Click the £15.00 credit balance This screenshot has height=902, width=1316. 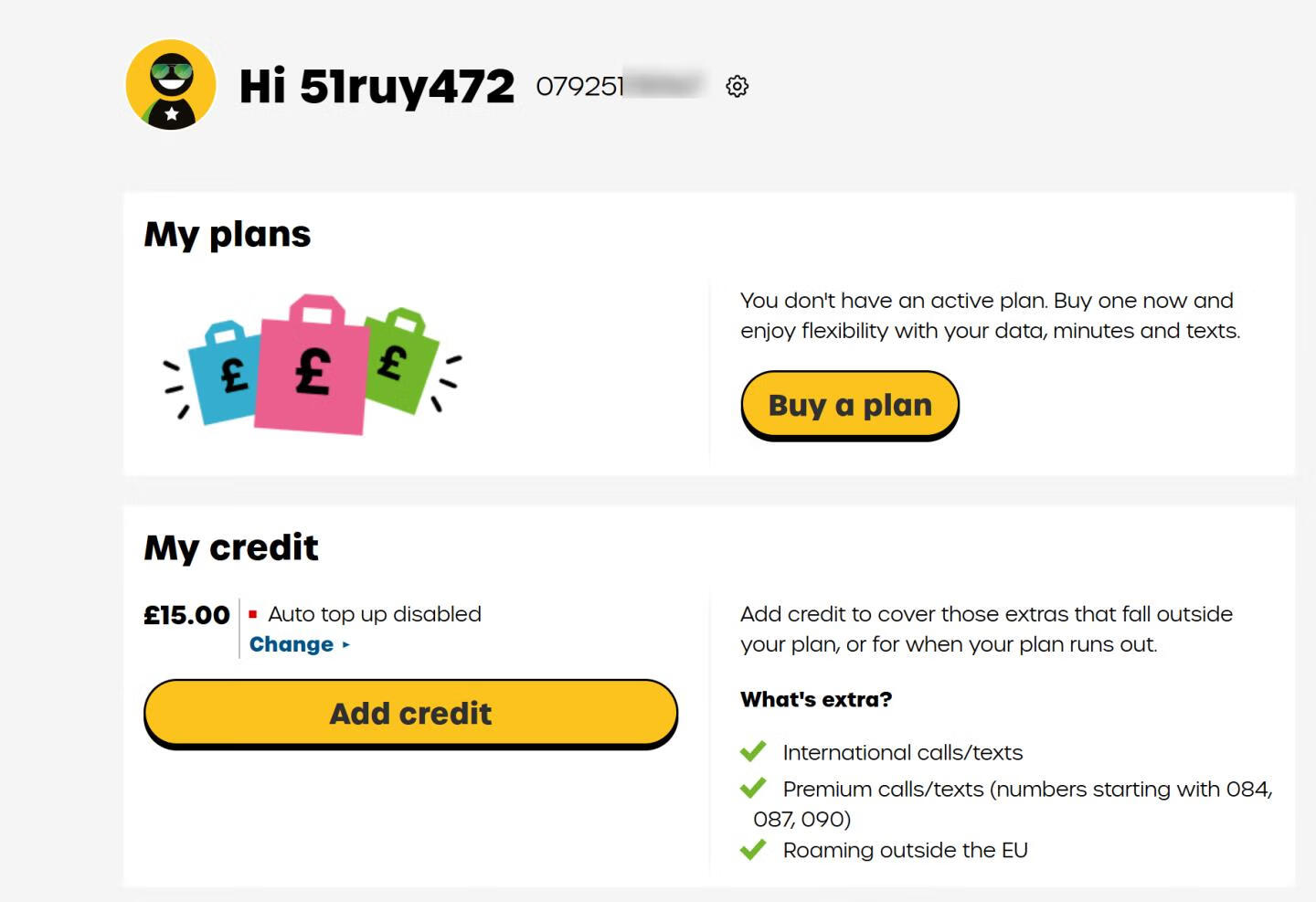coord(187,615)
